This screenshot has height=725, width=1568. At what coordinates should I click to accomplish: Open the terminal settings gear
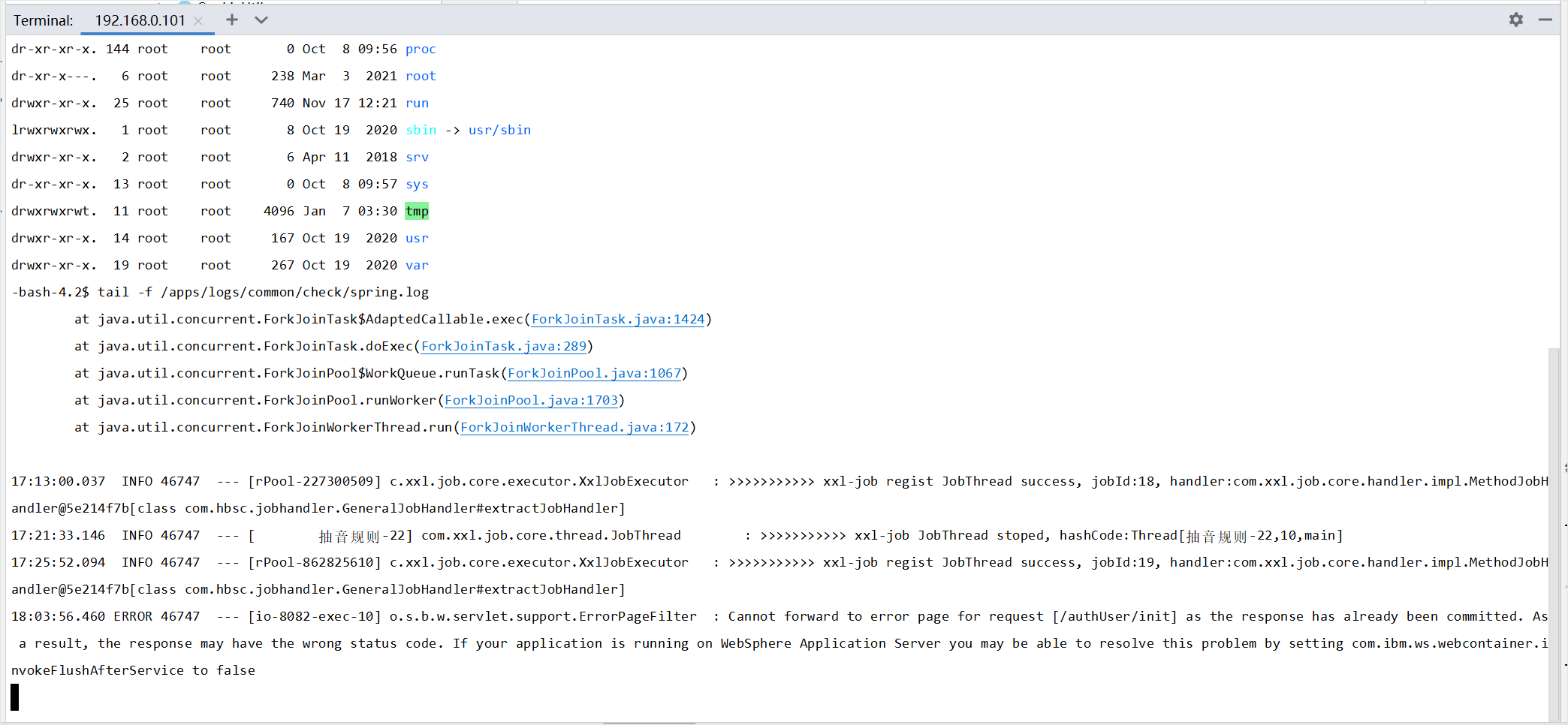tap(1516, 20)
